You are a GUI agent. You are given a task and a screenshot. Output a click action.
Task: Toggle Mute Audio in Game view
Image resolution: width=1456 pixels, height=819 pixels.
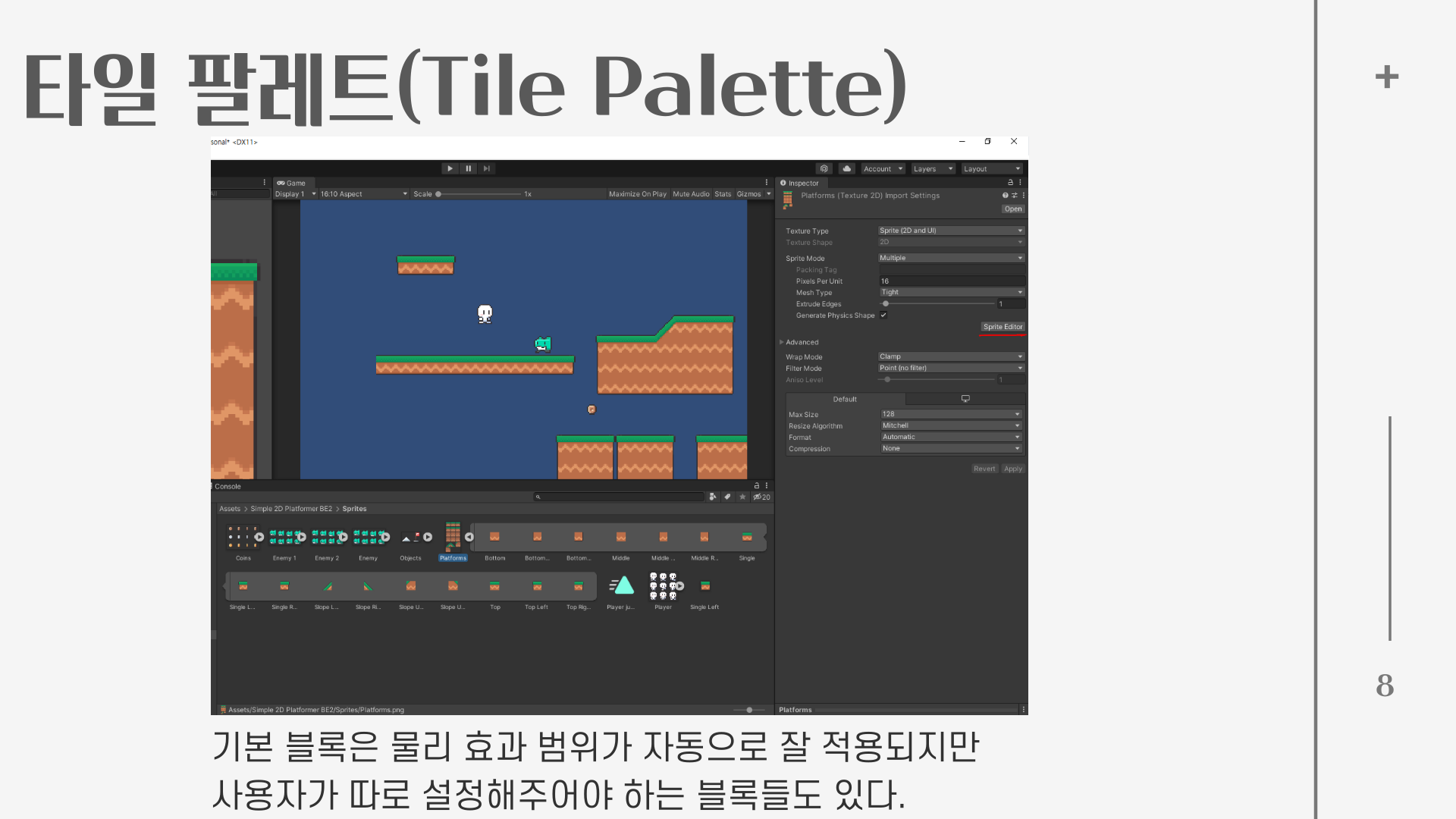coord(691,194)
